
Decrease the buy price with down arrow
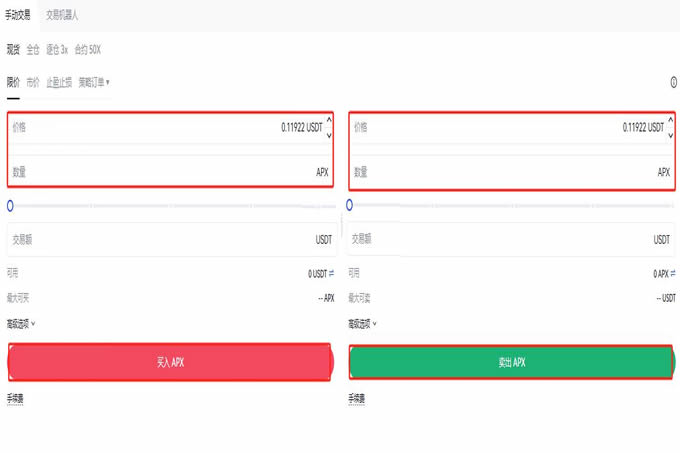coord(330,134)
